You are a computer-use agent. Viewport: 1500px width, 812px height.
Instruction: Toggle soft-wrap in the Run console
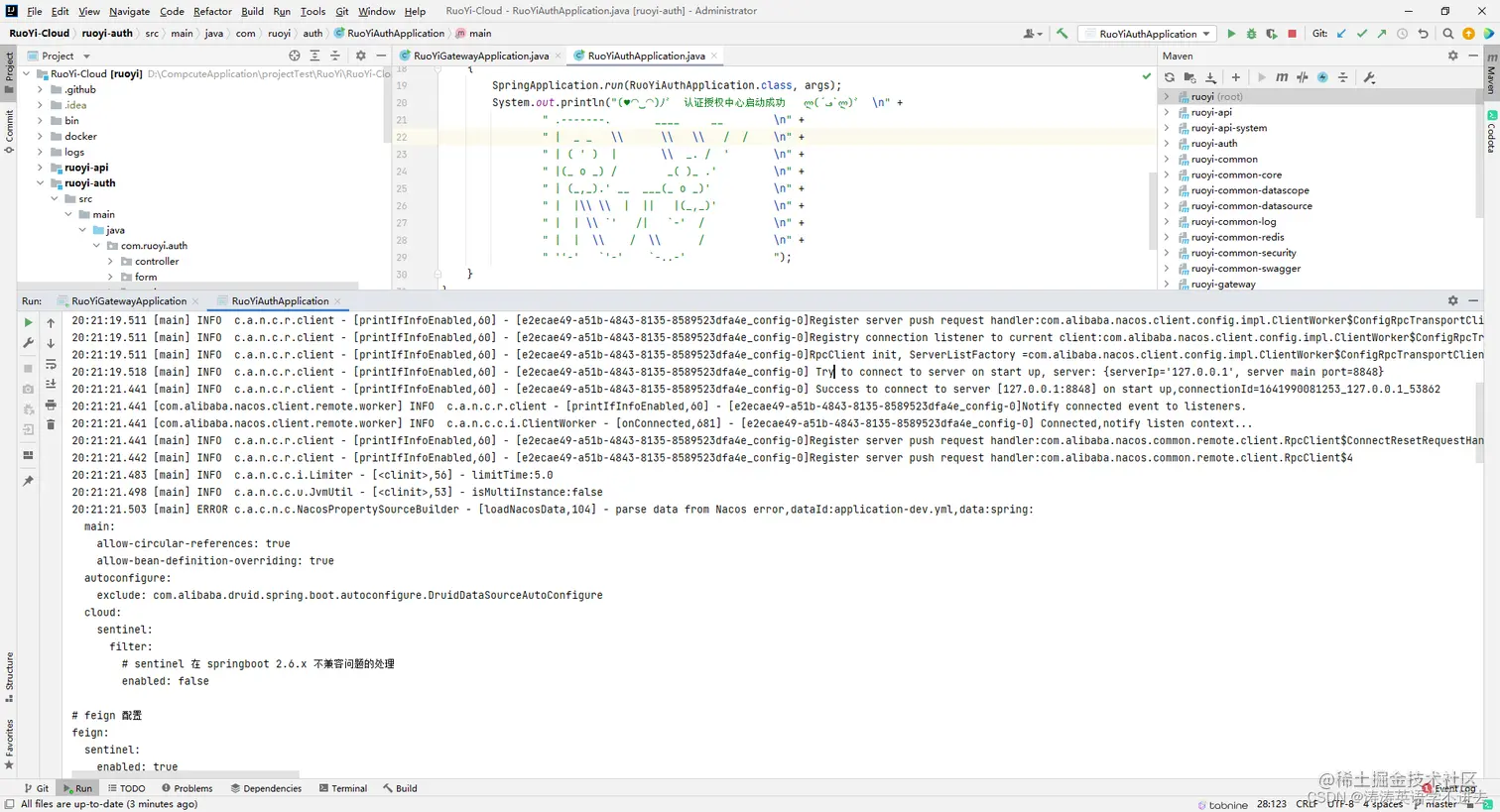click(x=51, y=364)
